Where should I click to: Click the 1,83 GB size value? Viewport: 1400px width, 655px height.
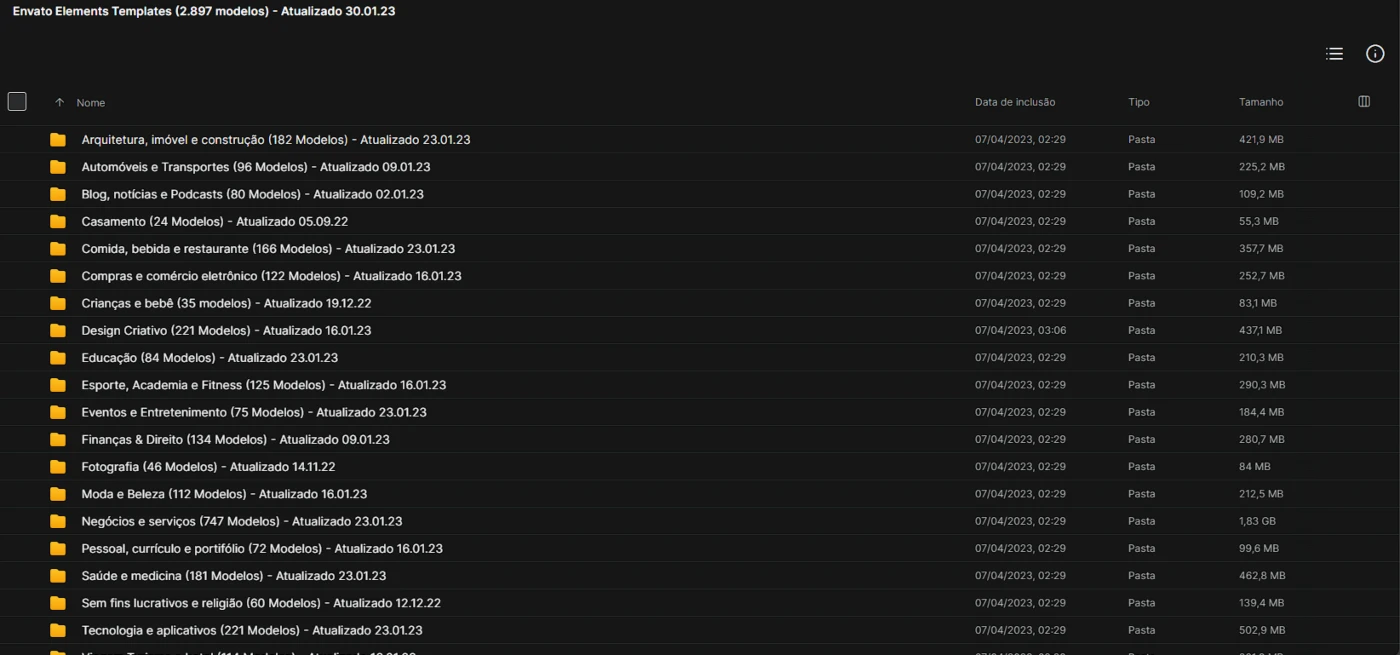click(x=1257, y=521)
